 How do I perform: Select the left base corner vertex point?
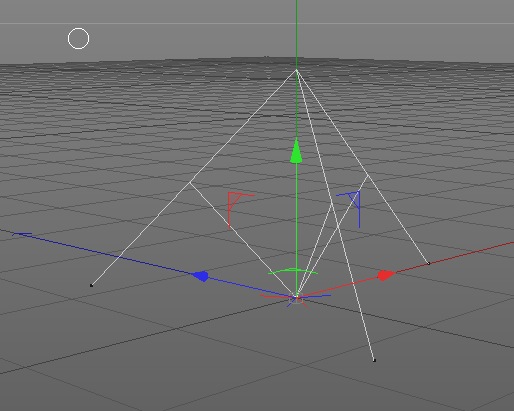coord(91,285)
